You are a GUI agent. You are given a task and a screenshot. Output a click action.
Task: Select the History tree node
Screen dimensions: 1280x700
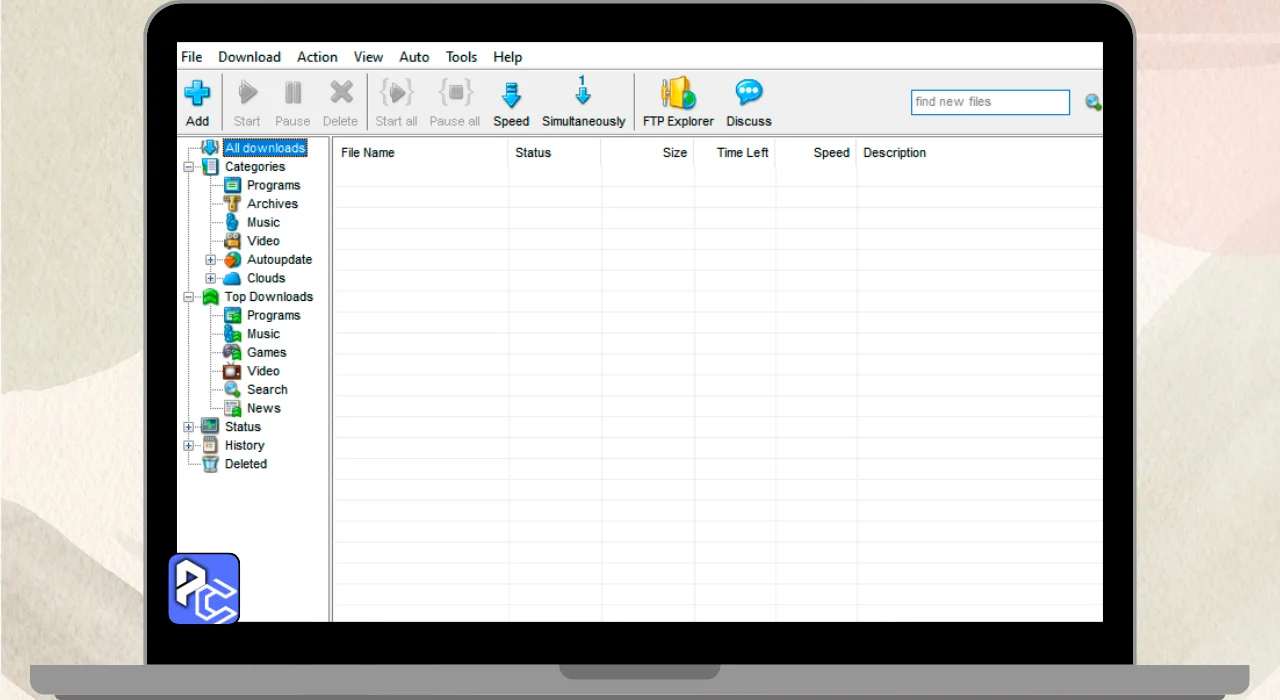click(245, 445)
